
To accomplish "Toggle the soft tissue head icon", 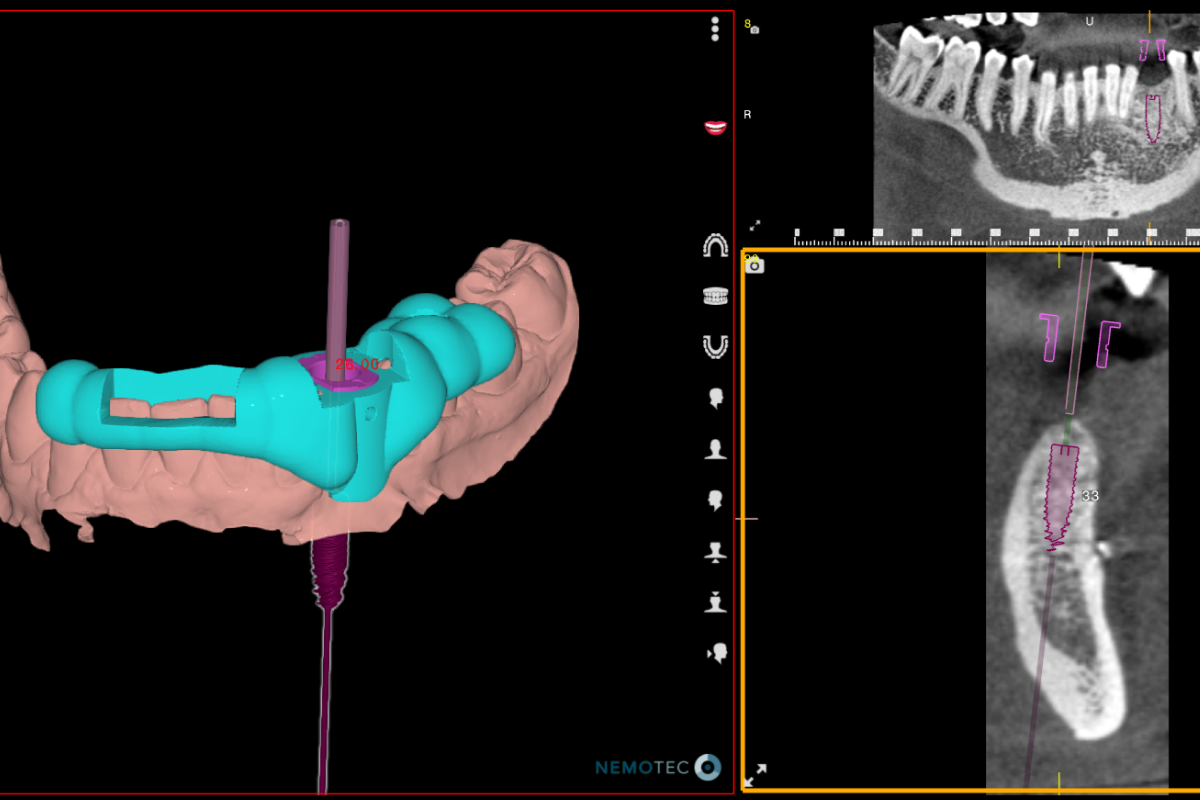I will (715, 553).
